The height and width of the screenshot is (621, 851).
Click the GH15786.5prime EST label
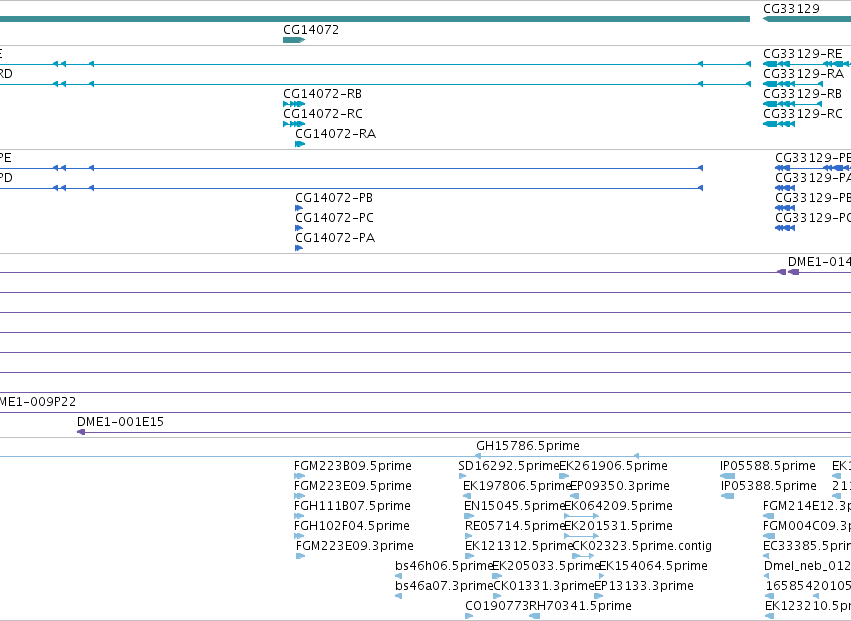[528, 446]
